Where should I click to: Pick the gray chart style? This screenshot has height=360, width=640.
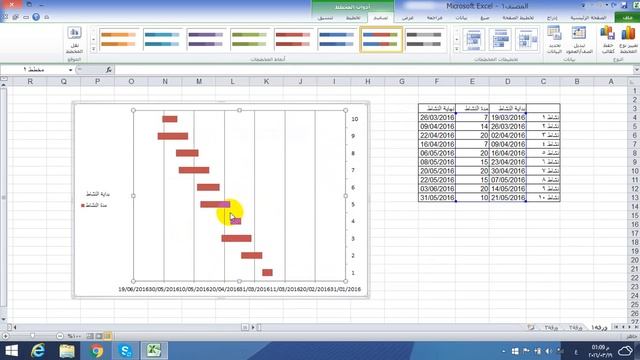pos(424,39)
